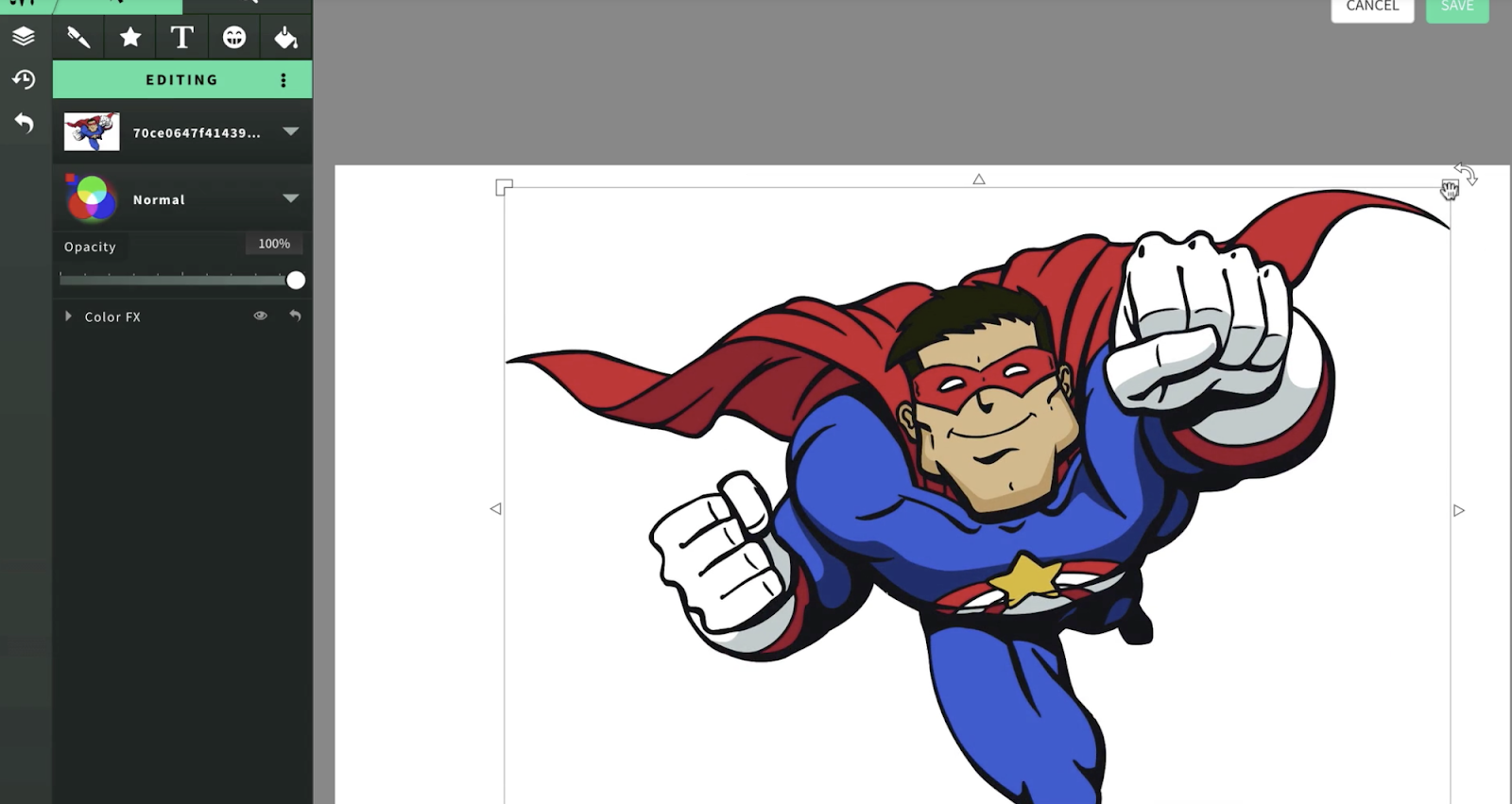Screen dimensions: 1512x804
Task: Click the CANCEL button
Action: tap(1372, 8)
